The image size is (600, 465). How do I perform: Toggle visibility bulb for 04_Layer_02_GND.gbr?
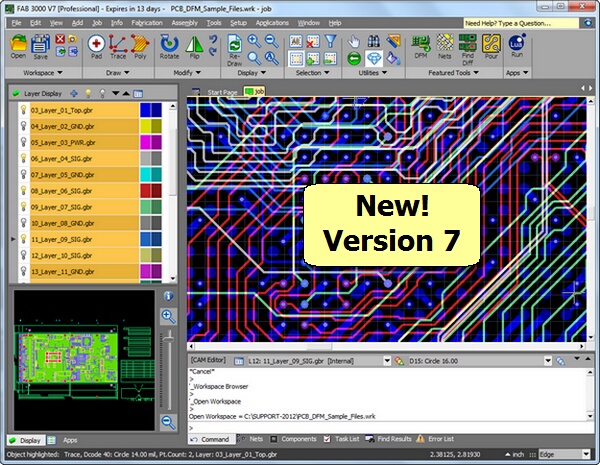[x=23, y=126]
